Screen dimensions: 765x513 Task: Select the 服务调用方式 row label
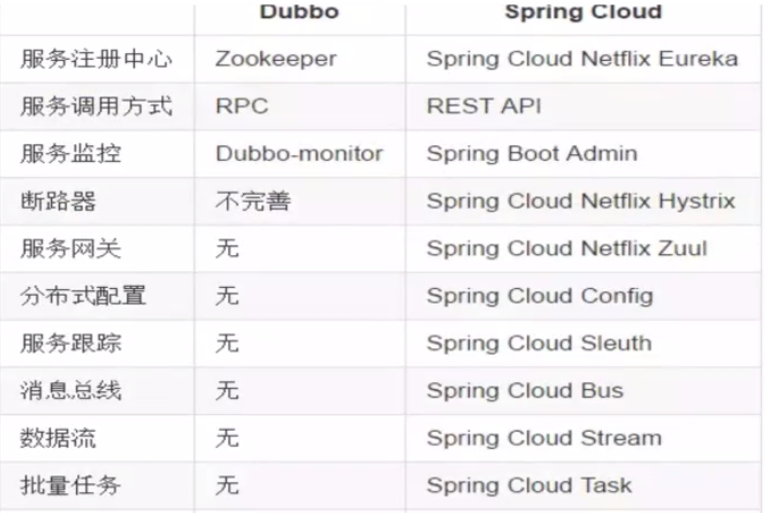96,106
